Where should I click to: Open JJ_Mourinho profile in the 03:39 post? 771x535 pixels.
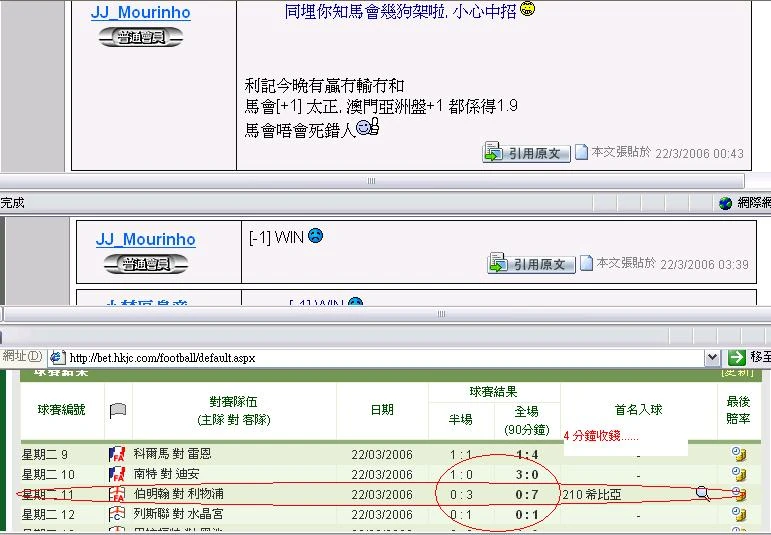click(146, 239)
